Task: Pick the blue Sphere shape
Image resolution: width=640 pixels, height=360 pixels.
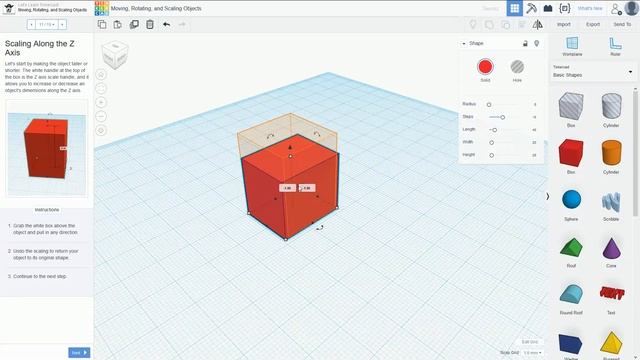Action: coord(571,200)
